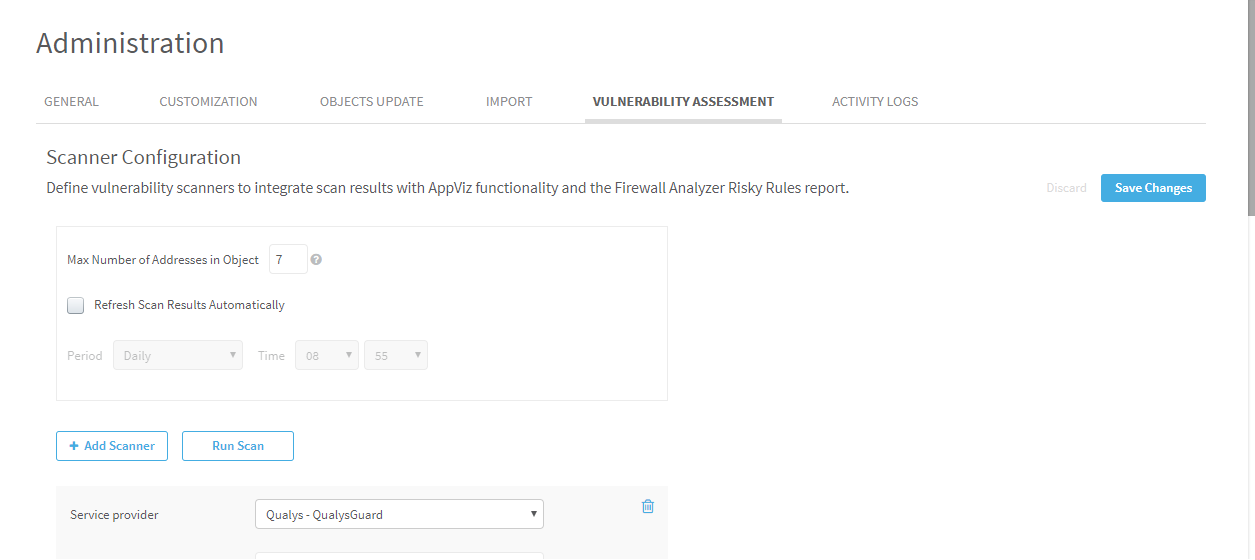
Task: Go to the Objects Update tab
Action: (371, 102)
